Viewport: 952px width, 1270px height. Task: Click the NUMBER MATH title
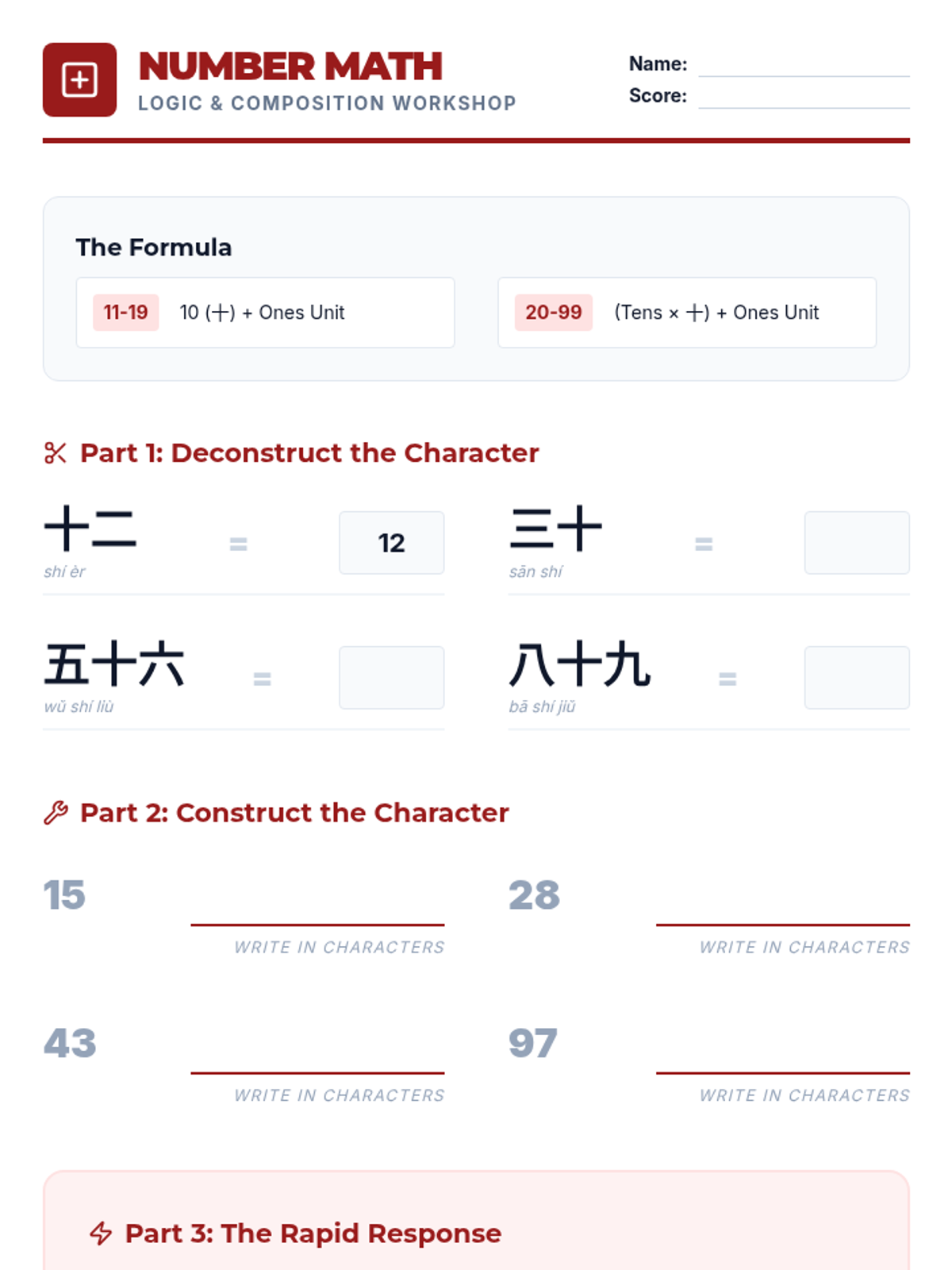click(290, 67)
